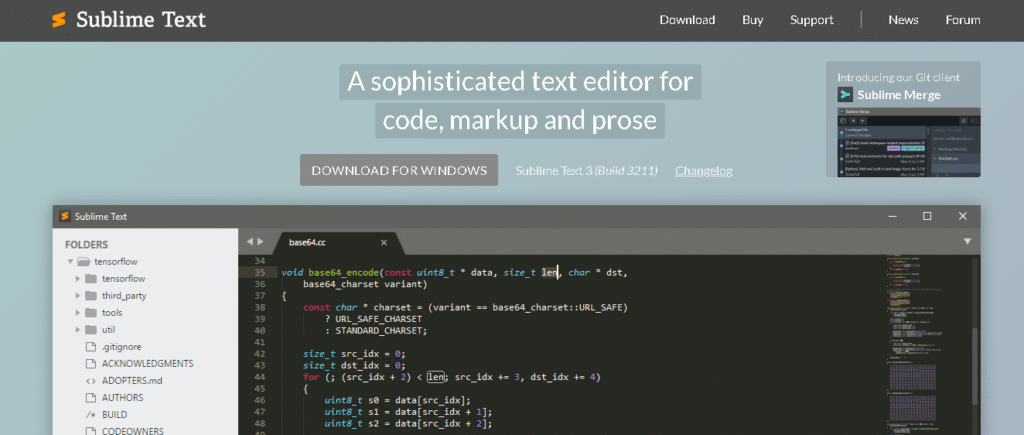Select the tools folder icon
This screenshot has height=435, width=1024.
pos(91,313)
